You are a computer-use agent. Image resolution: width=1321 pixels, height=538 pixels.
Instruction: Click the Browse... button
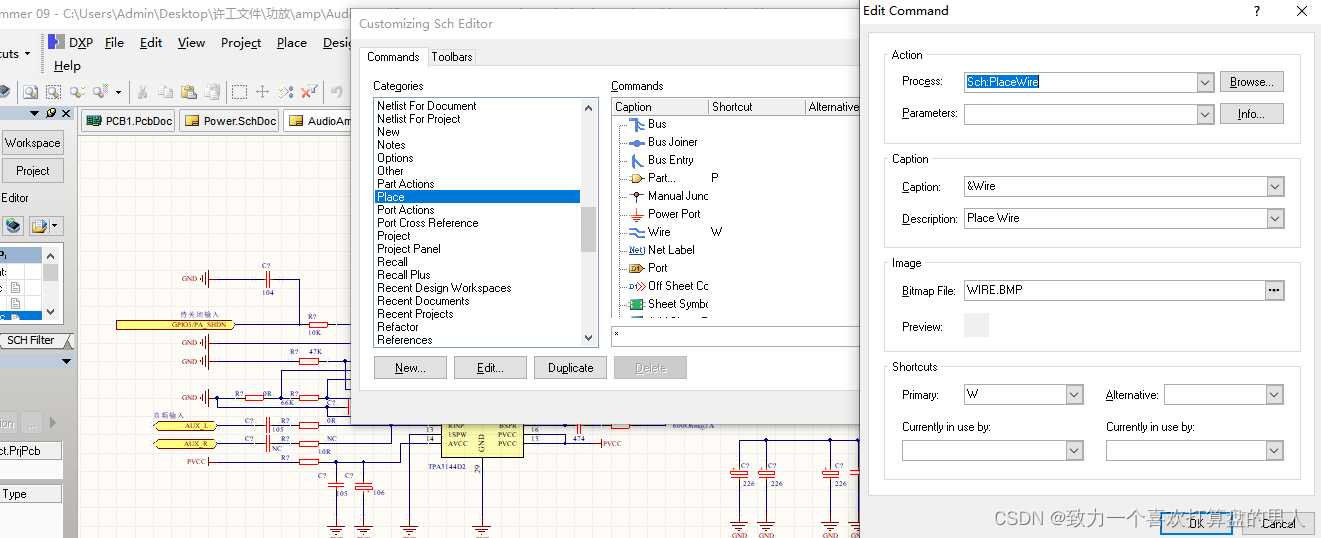point(1251,82)
